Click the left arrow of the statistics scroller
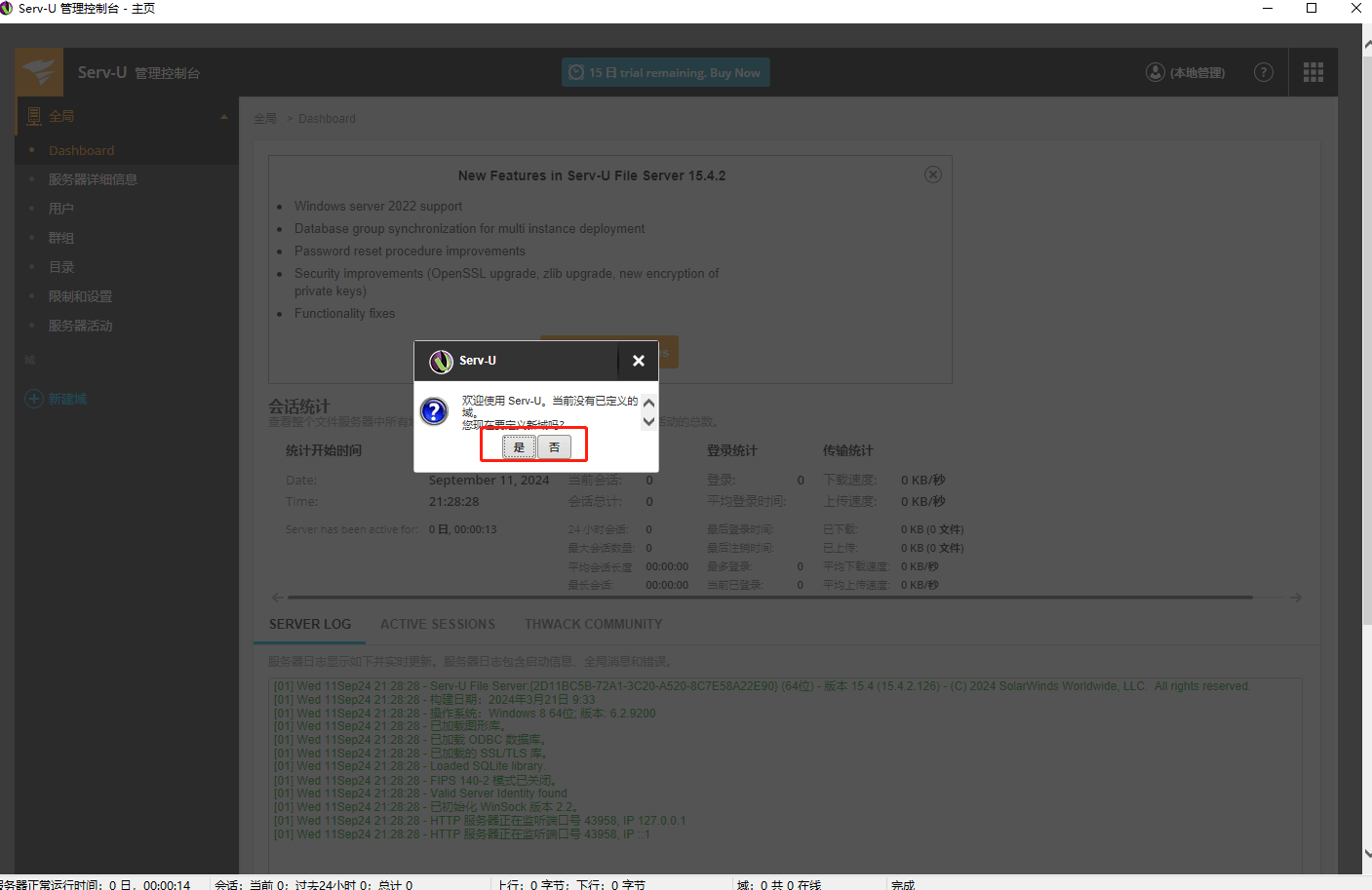The width and height of the screenshot is (1372, 890). [278, 597]
